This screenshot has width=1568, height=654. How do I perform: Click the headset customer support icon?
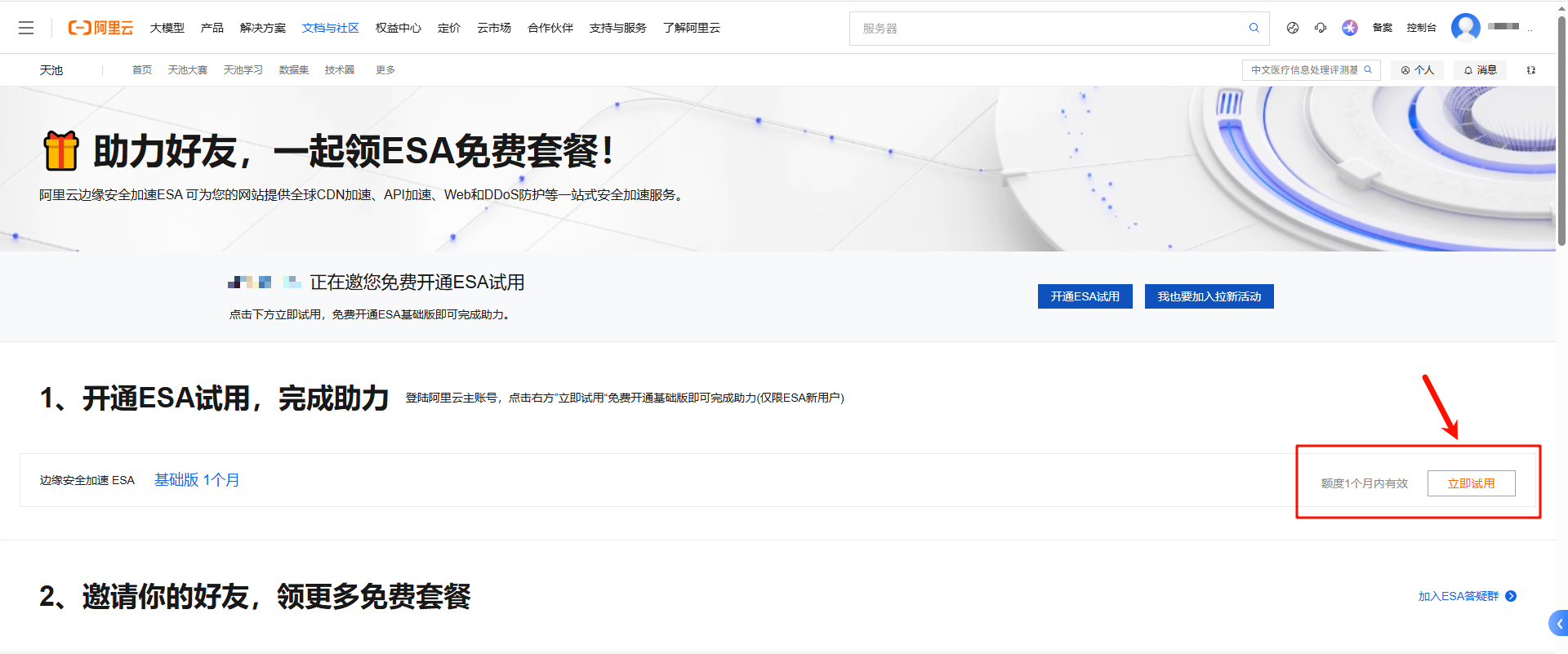[x=1321, y=28]
